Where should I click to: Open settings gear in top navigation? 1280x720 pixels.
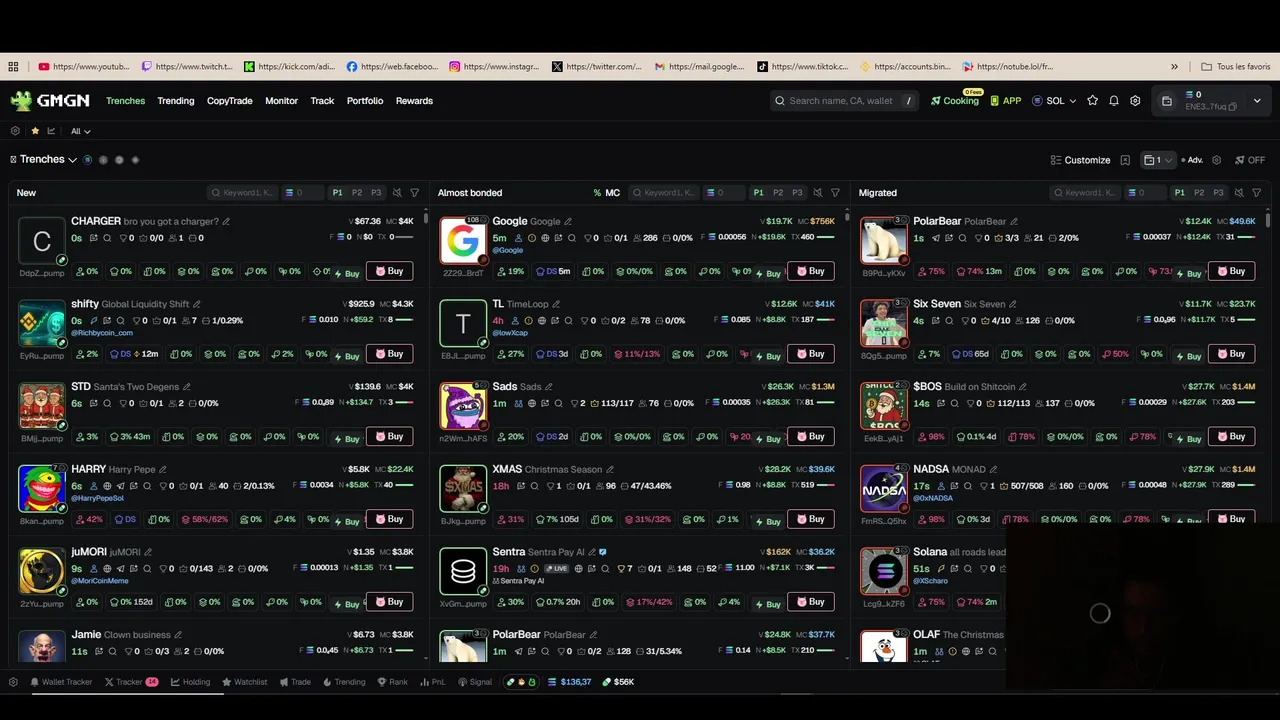[1135, 101]
